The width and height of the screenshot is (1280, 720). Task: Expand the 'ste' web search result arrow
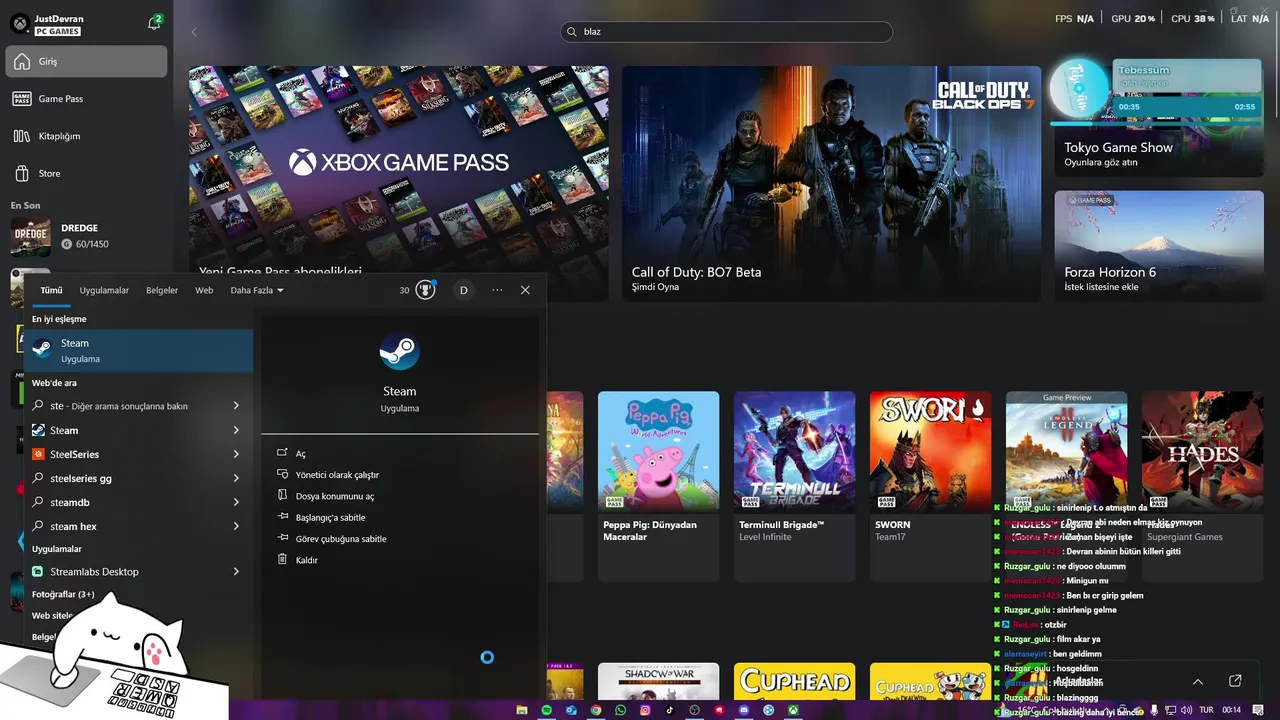[x=236, y=406]
